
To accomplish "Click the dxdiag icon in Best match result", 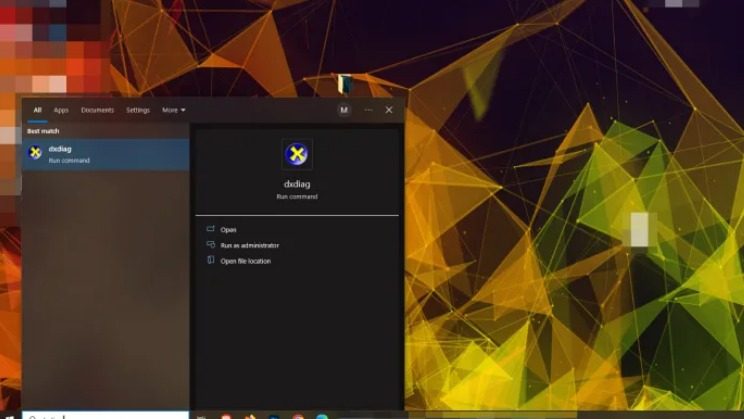I will [36, 153].
